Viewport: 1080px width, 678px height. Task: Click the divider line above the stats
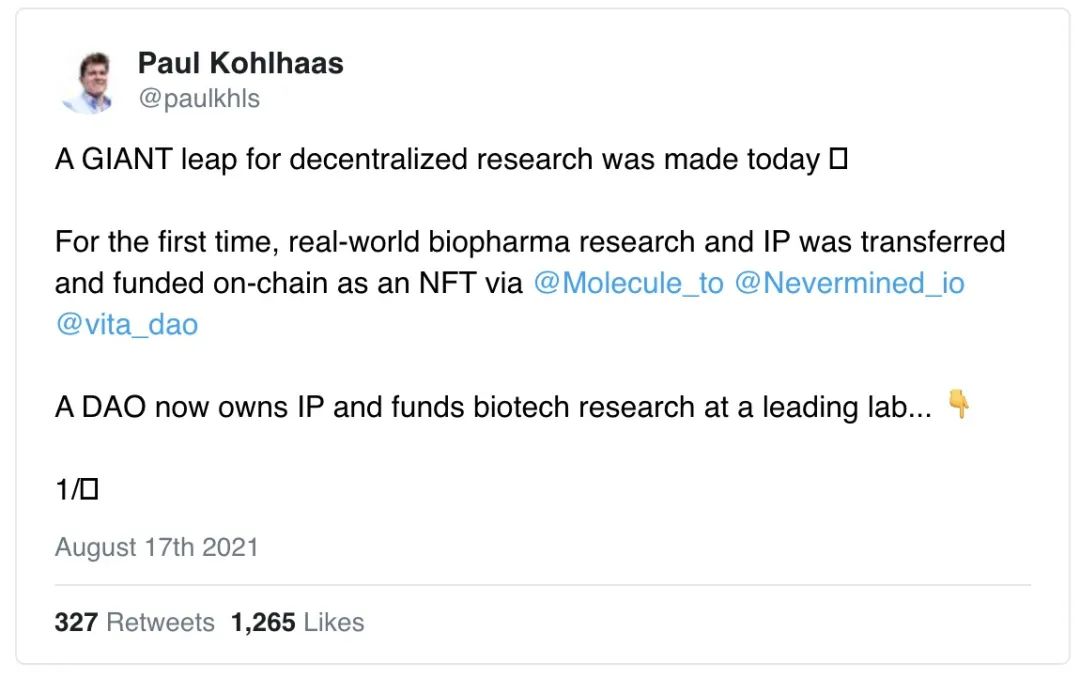coord(543,585)
